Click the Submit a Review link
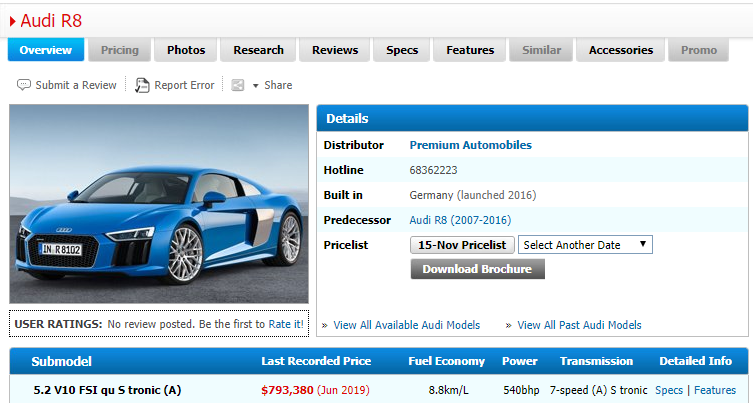The height and width of the screenshot is (403, 753). pyautogui.click(x=76, y=85)
